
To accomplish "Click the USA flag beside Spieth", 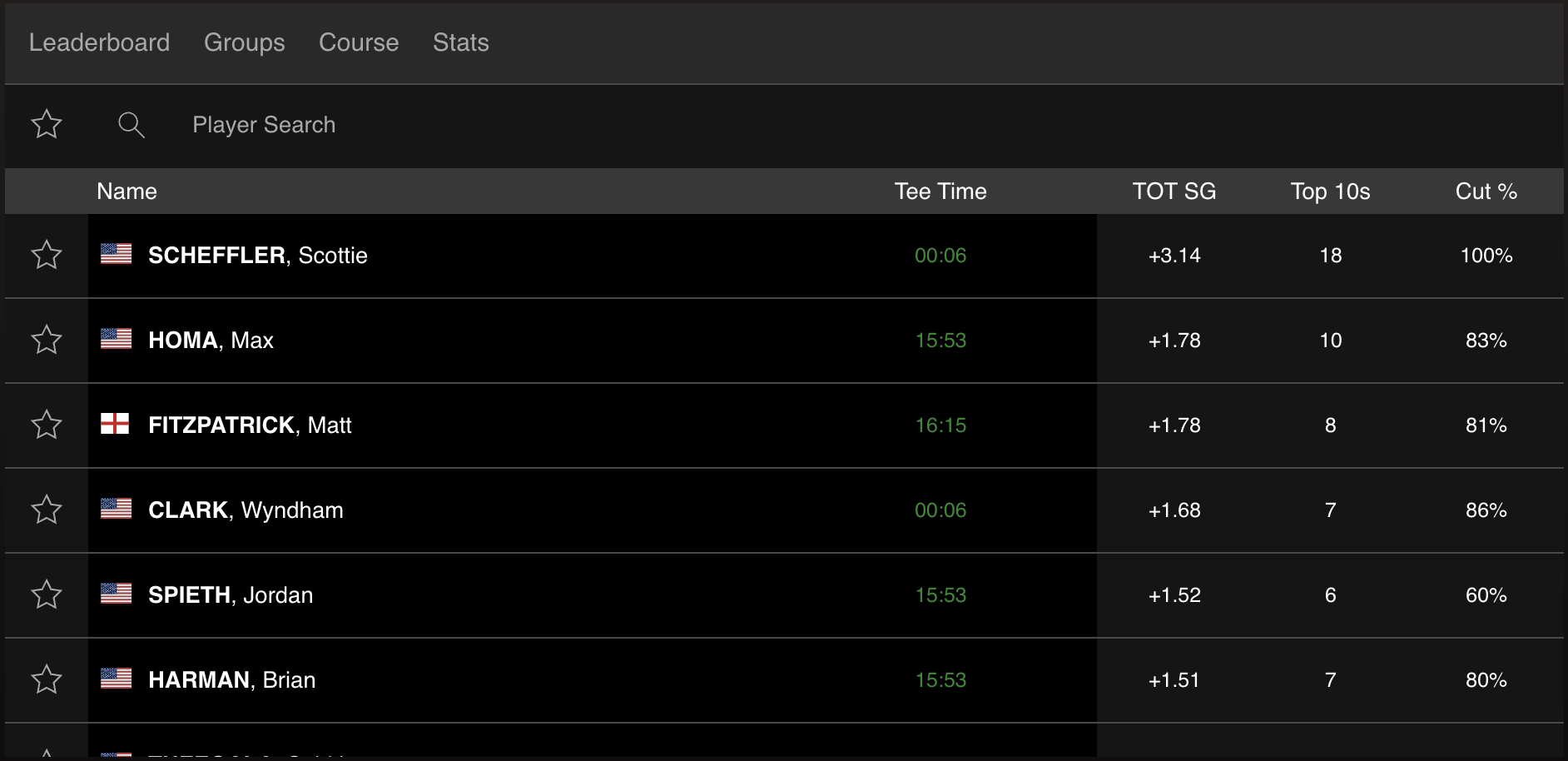I will 117,594.
